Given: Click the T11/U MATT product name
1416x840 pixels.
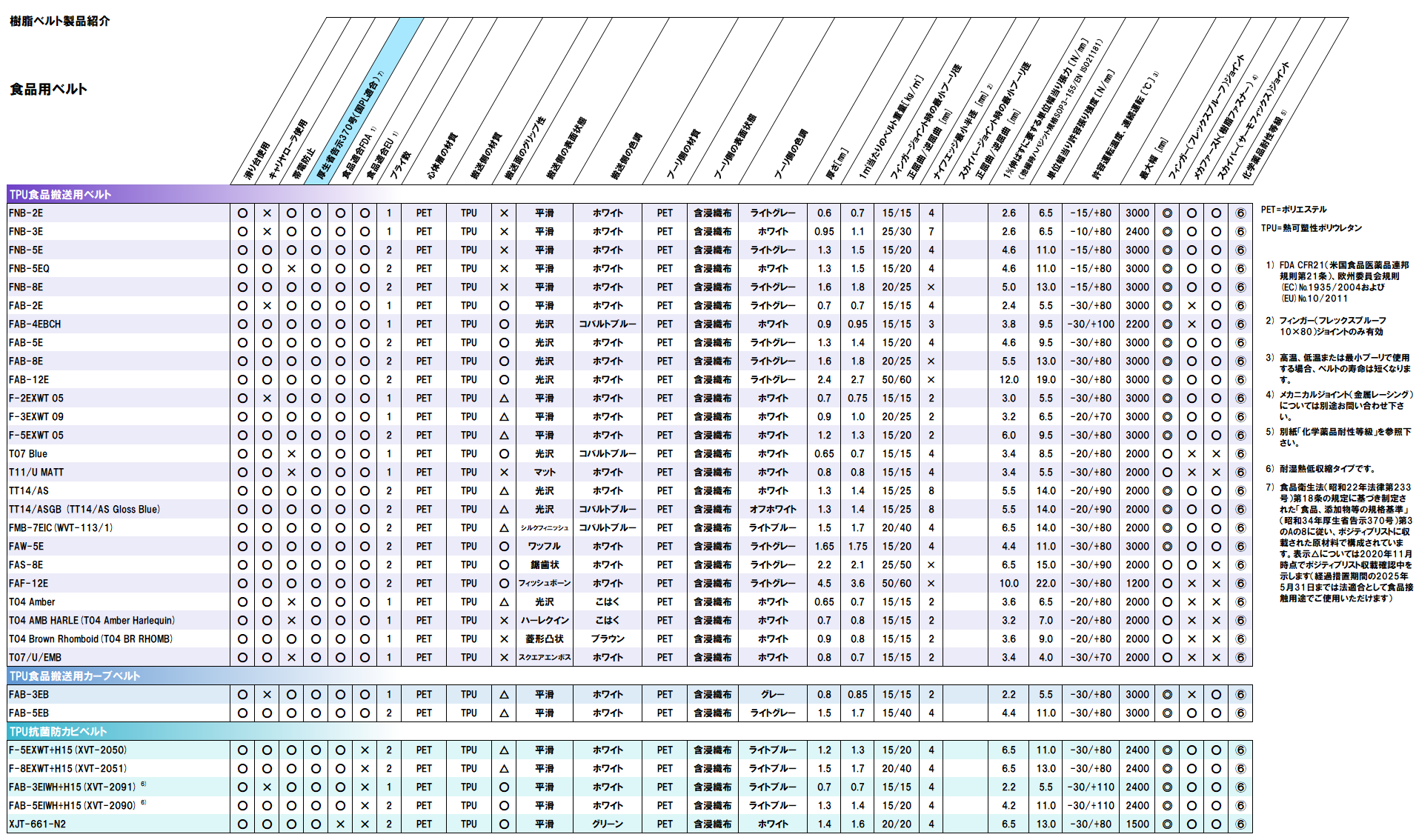Looking at the screenshot, I should point(36,473).
